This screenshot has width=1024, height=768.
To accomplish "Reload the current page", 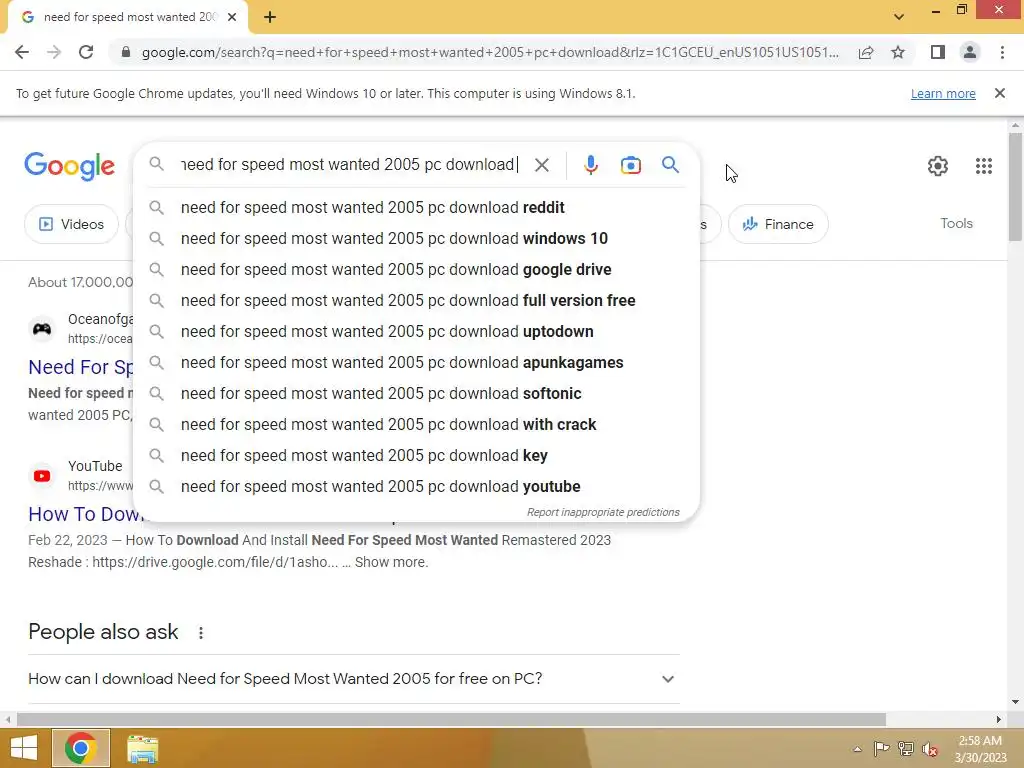I will [86, 52].
